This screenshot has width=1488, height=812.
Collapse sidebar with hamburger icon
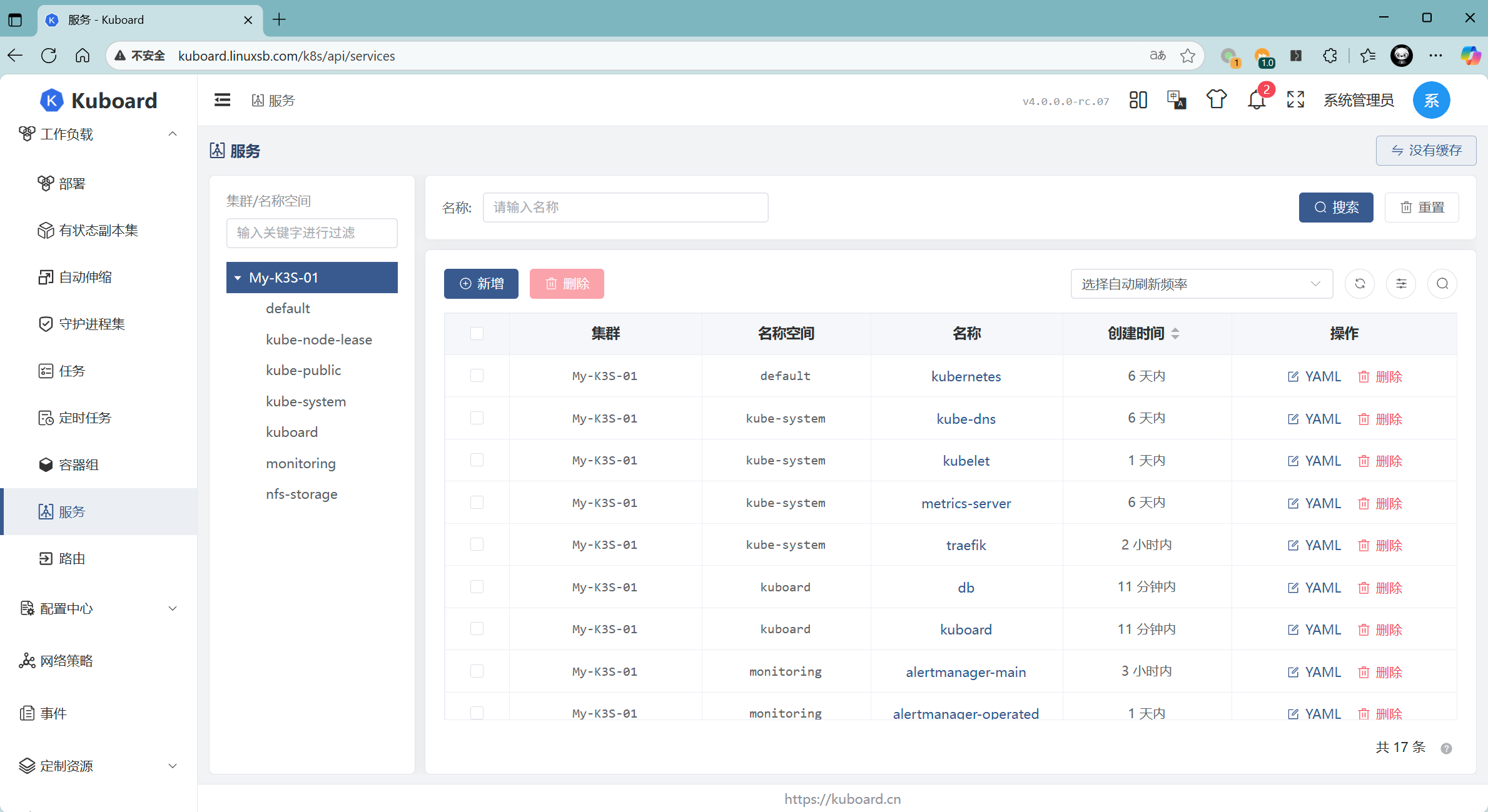coord(222,100)
